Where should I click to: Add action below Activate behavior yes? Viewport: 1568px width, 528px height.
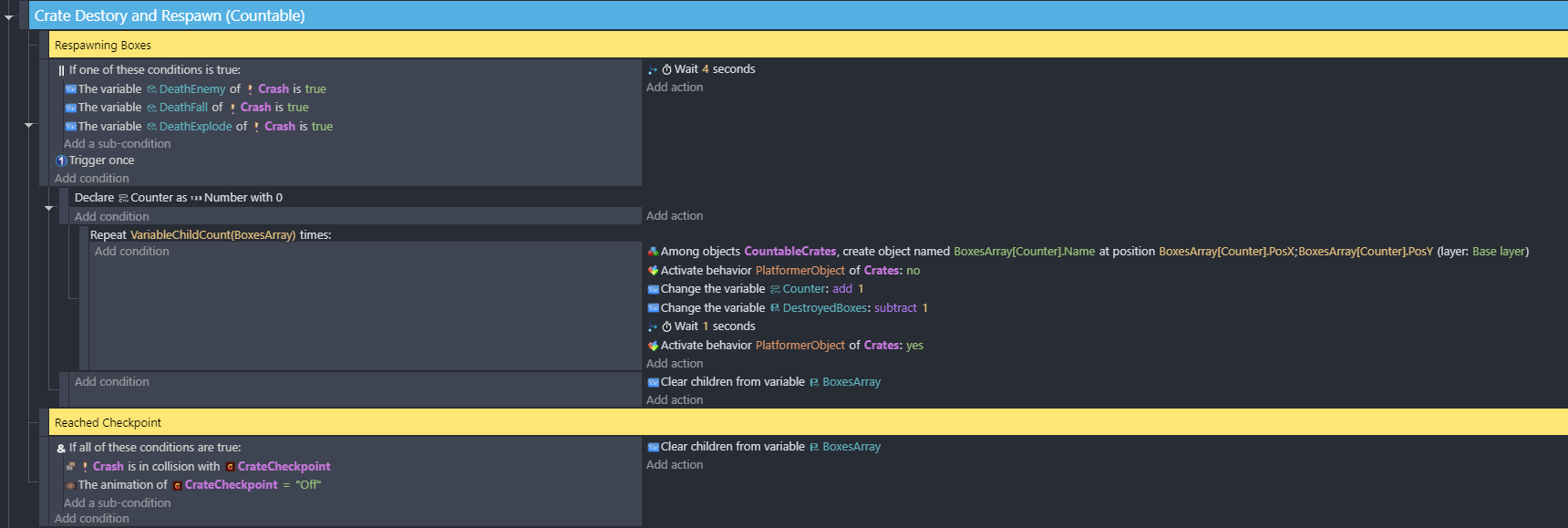tap(675, 364)
